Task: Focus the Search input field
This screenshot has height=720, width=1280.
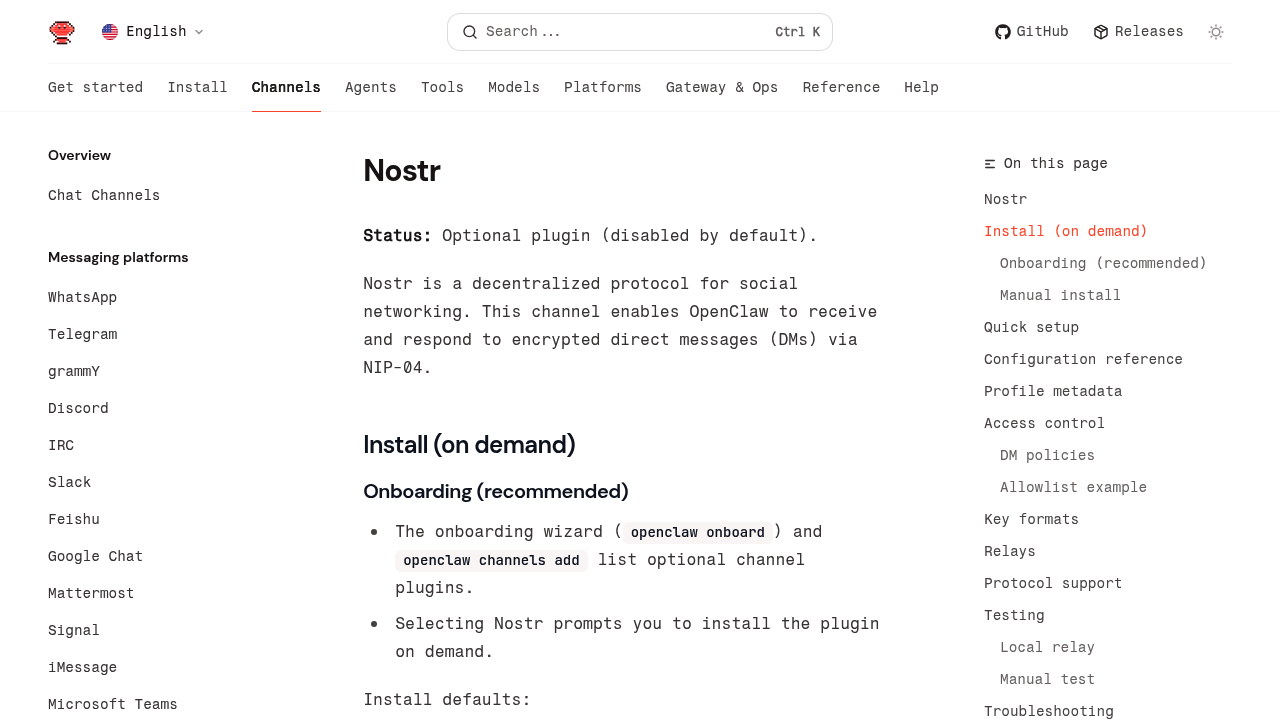Action: [620, 32]
